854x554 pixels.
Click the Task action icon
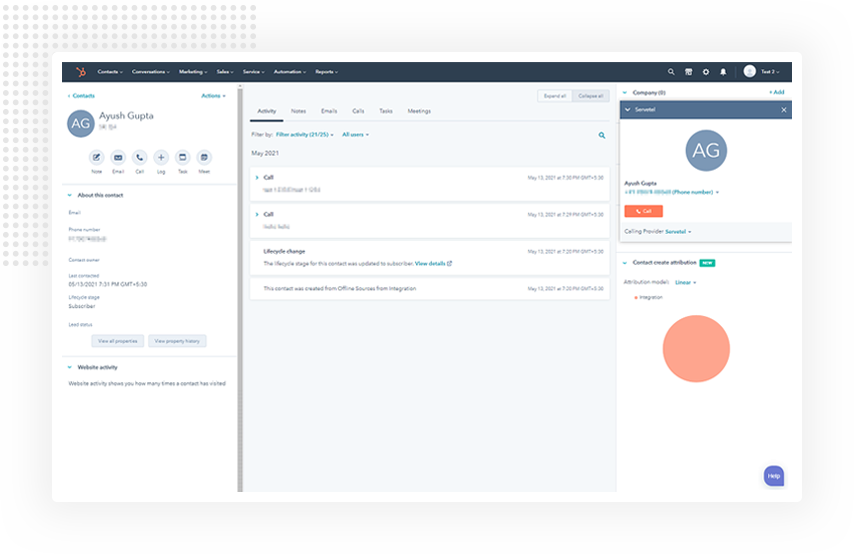pos(182,157)
